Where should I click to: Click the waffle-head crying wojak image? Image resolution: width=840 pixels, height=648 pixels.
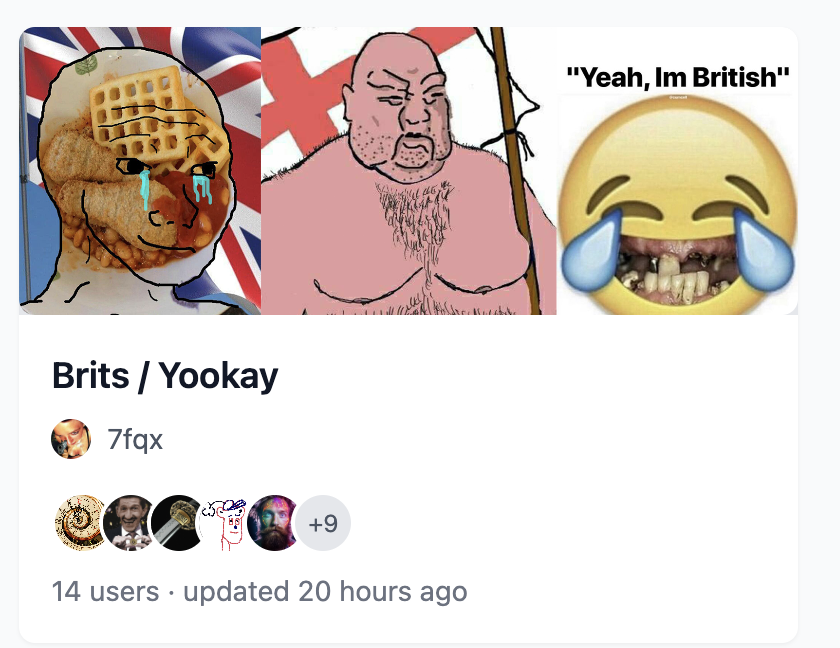click(140, 171)
